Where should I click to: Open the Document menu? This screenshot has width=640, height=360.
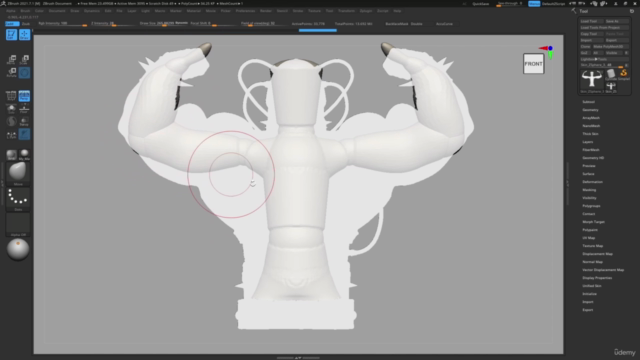[x=57, y=11]
